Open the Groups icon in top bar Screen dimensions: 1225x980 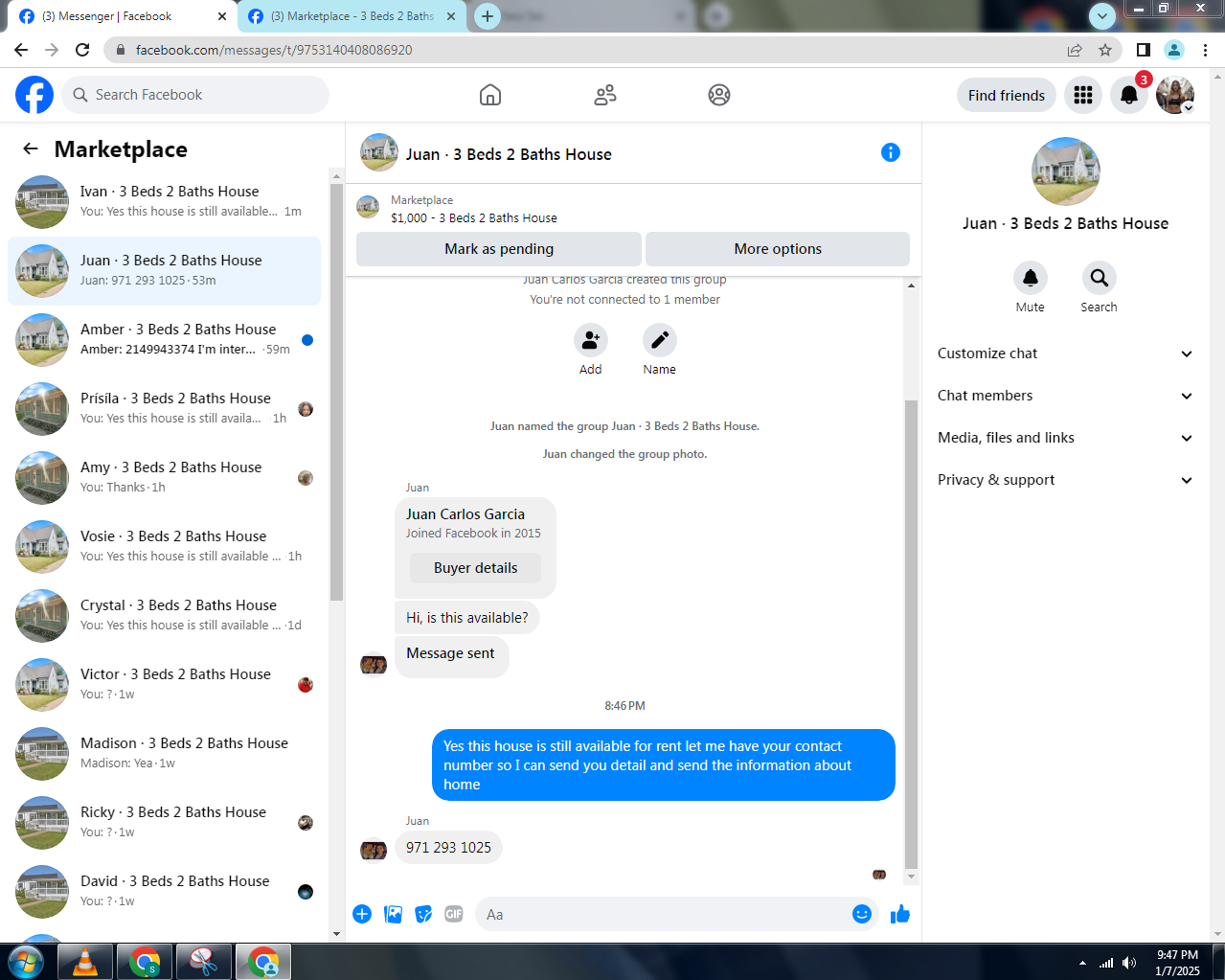click(x=719, y=95)
